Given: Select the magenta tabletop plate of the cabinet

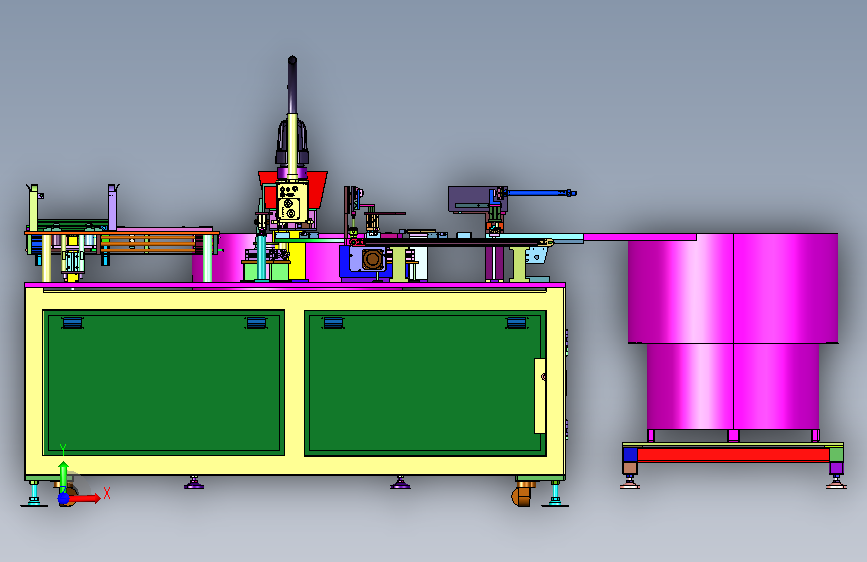Looking at the screenshot, I should [295, 285].
